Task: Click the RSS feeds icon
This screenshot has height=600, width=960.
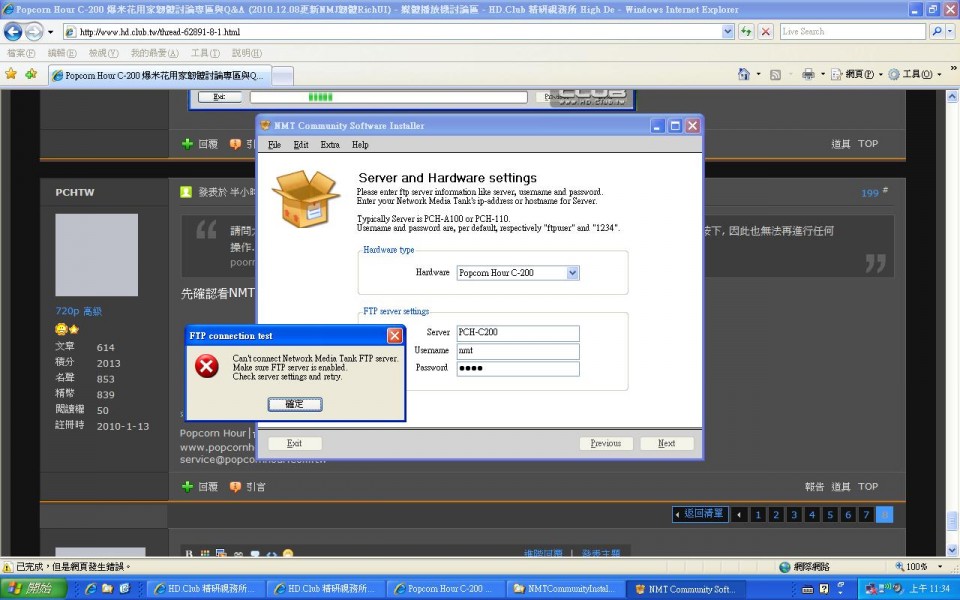Action: 775,75
